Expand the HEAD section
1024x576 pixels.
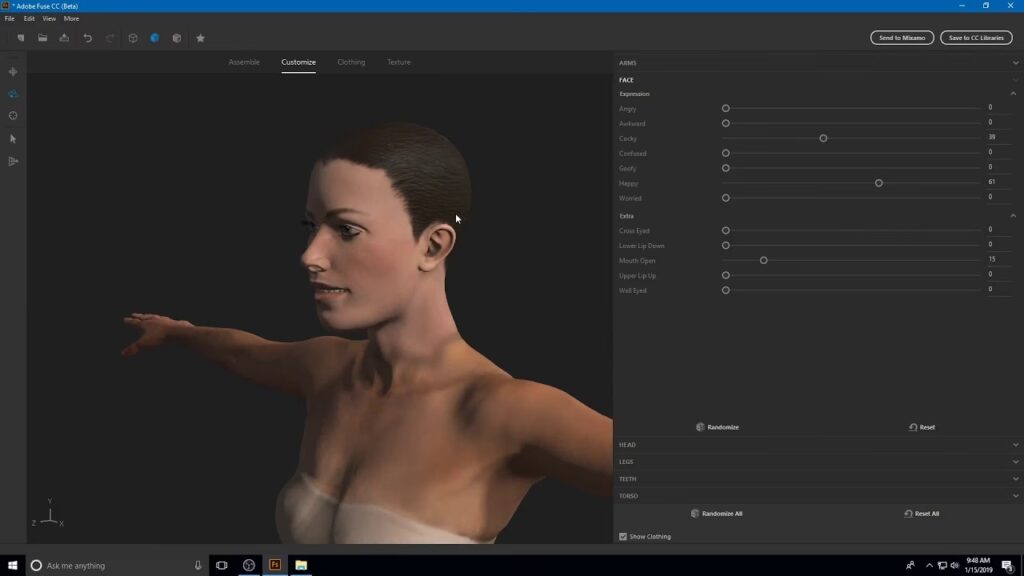1015,445
